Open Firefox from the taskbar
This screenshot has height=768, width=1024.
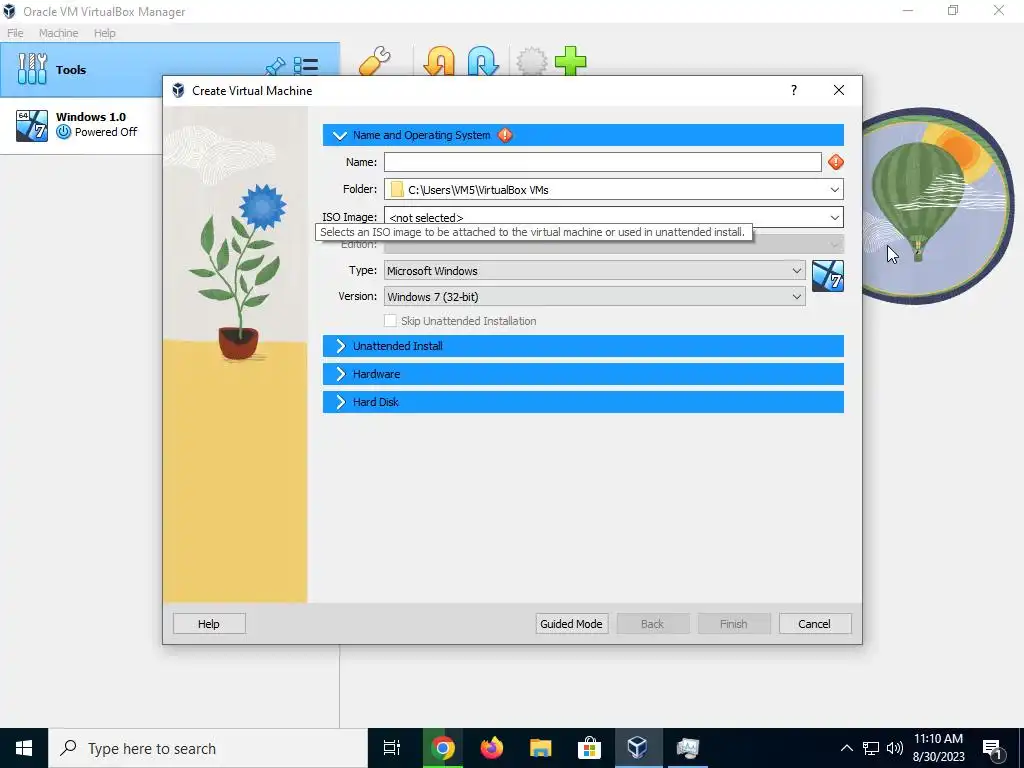491,748
